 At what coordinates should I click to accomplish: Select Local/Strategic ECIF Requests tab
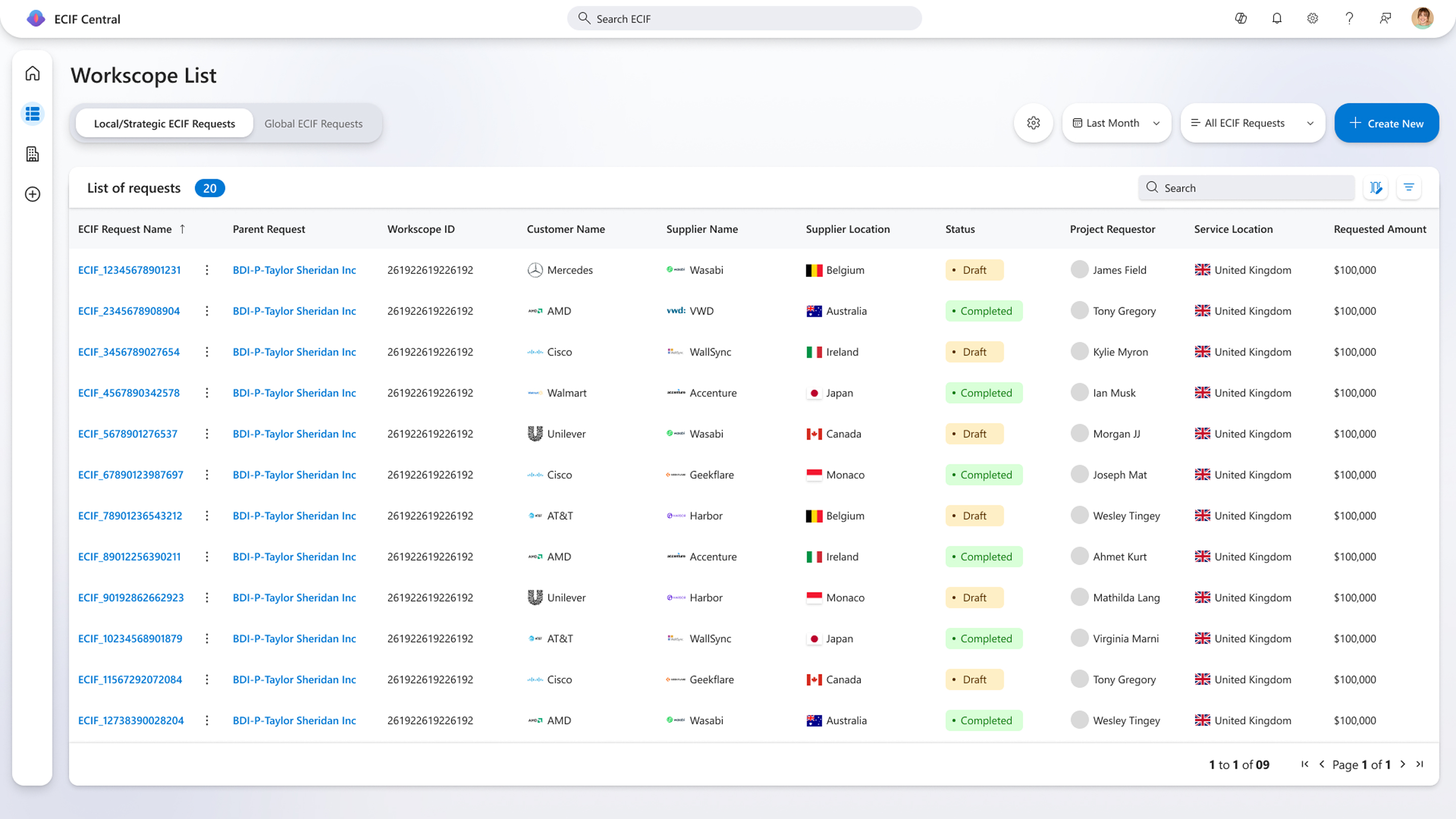tap(164, 124)
